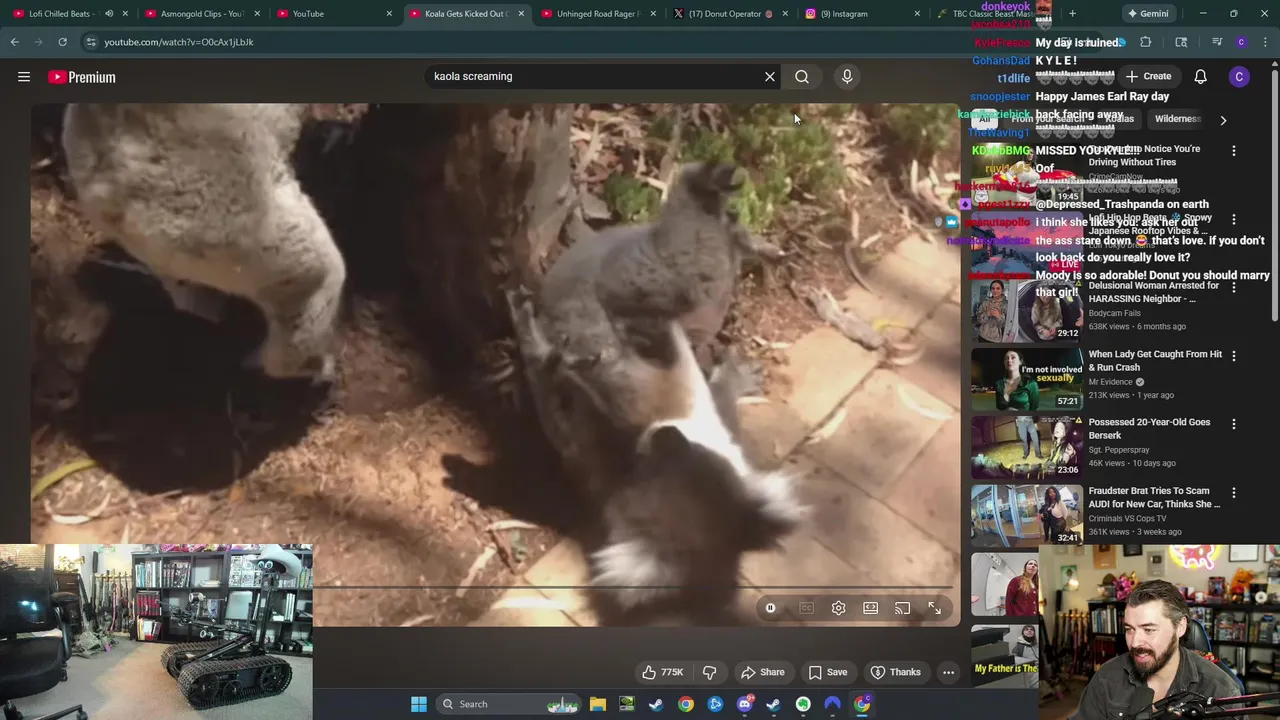Click the youtube.com address bar URL
Viewport: 1280px width, 720px height.
tap(179, 42)
